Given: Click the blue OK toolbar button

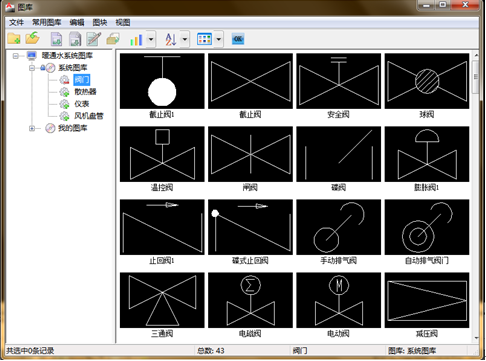Looking at the screenshot, I should [238, 39].
